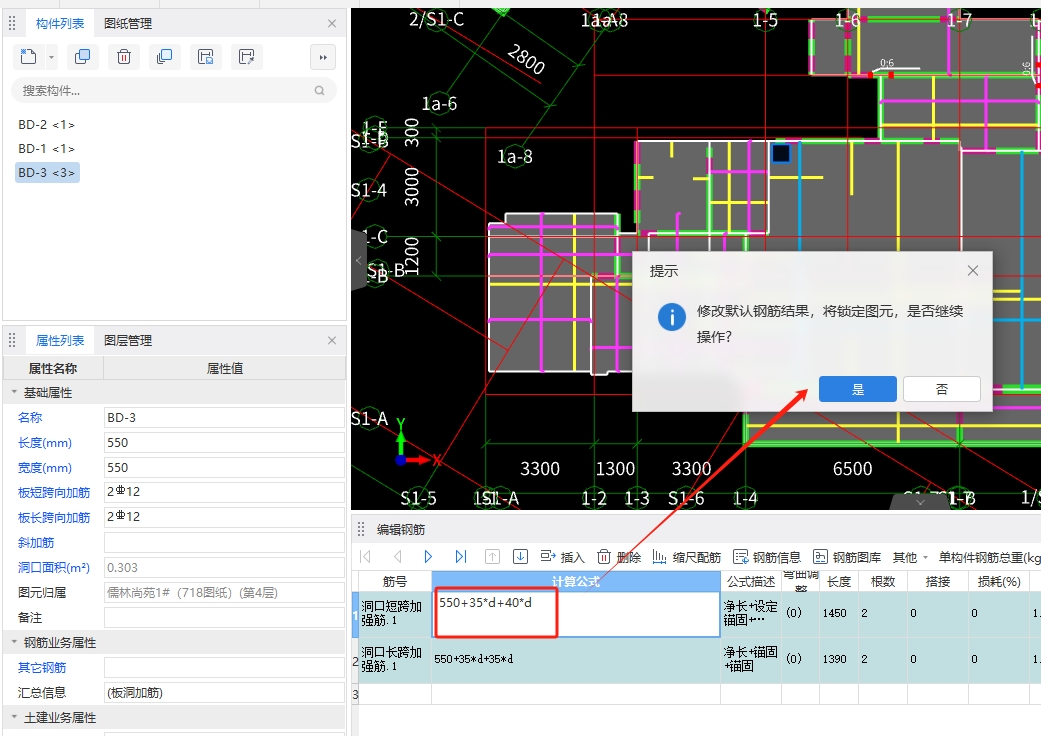Click the new component icon

click(29, 56)
